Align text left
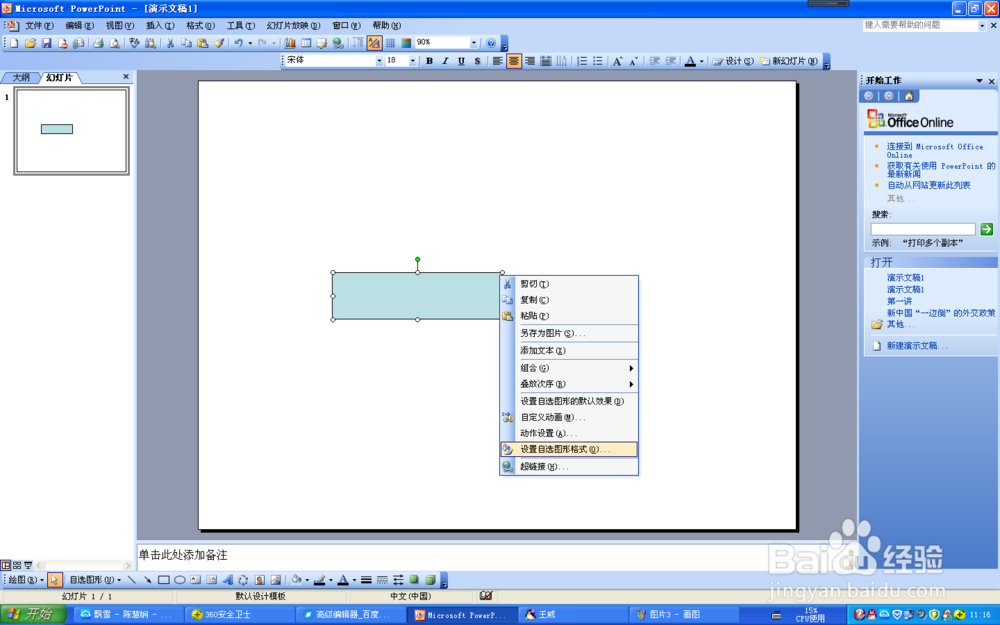The image size is (1000, 625). [497, 61]
